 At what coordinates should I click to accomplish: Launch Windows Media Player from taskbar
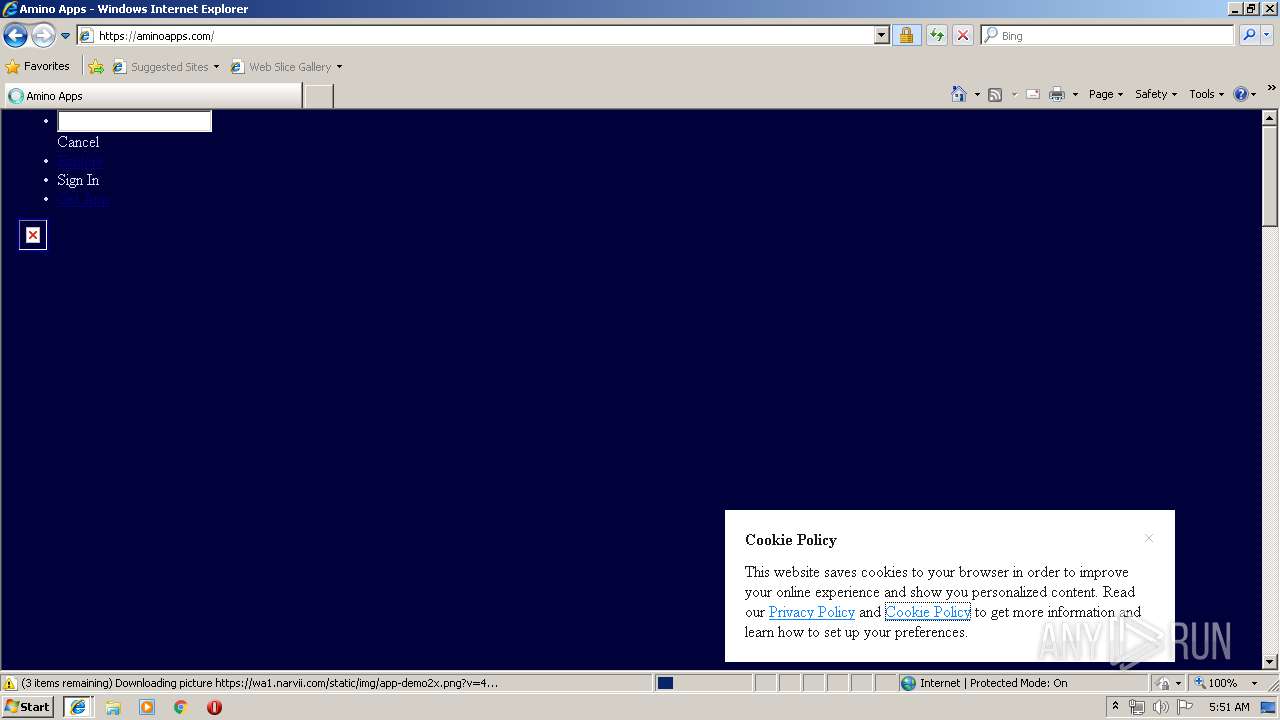(x=147, y=707)
